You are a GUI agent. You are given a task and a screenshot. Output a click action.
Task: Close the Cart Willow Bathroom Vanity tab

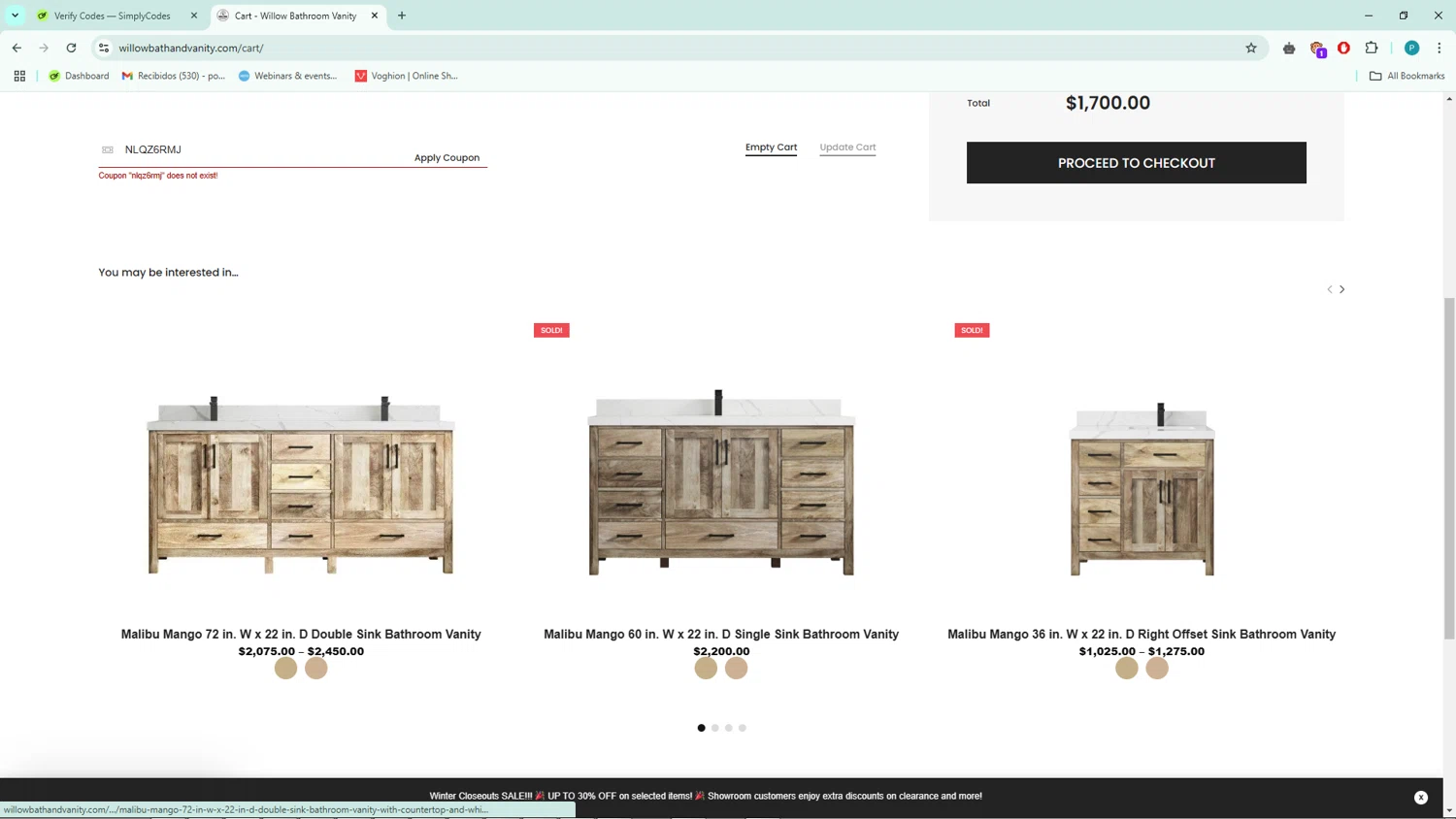click(x=375, y=16)
